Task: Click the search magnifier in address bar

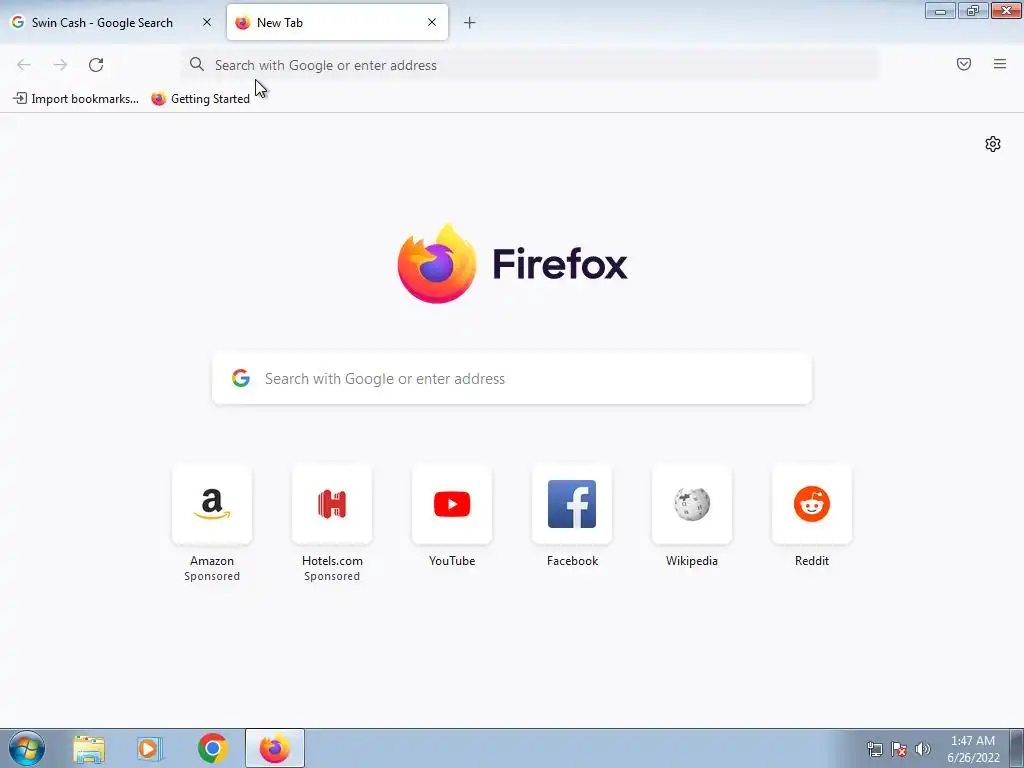Action: tap(197, 64)
